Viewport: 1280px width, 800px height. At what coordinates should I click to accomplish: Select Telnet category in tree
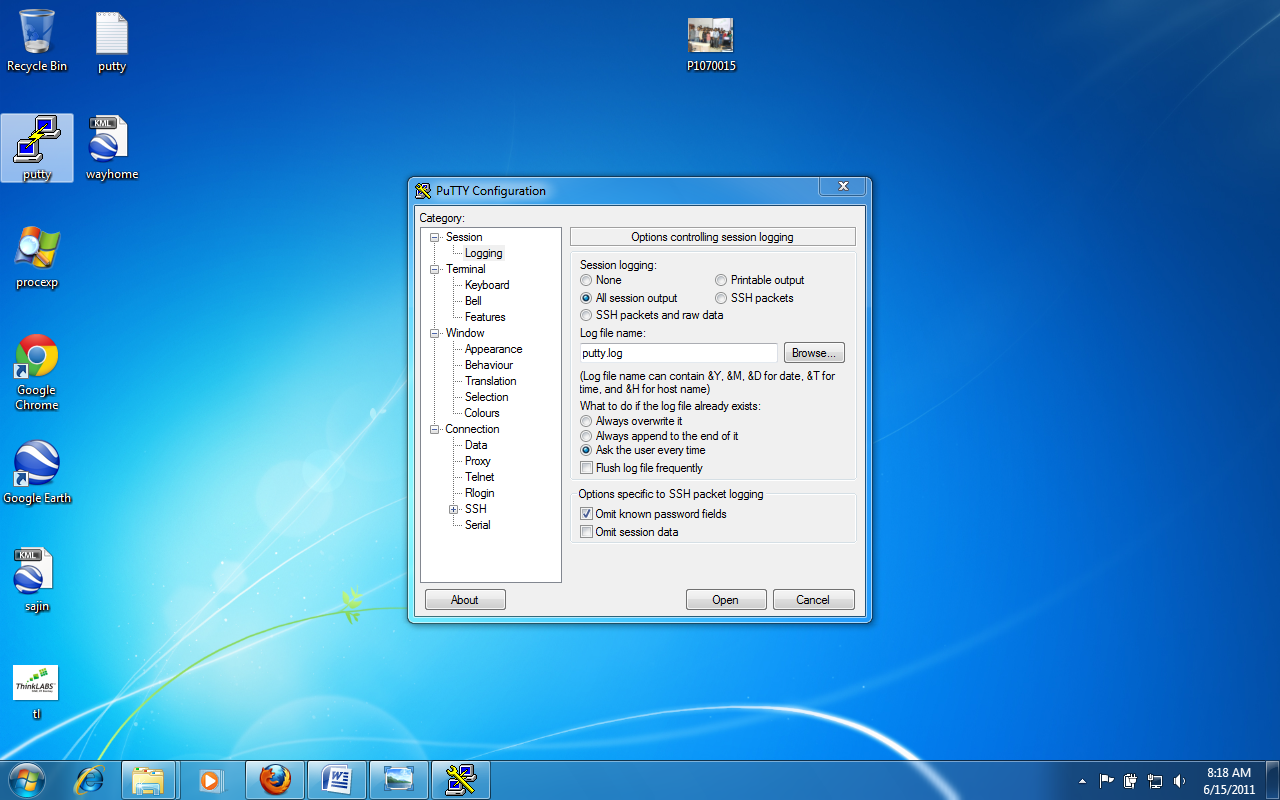(x=480, y=477)
